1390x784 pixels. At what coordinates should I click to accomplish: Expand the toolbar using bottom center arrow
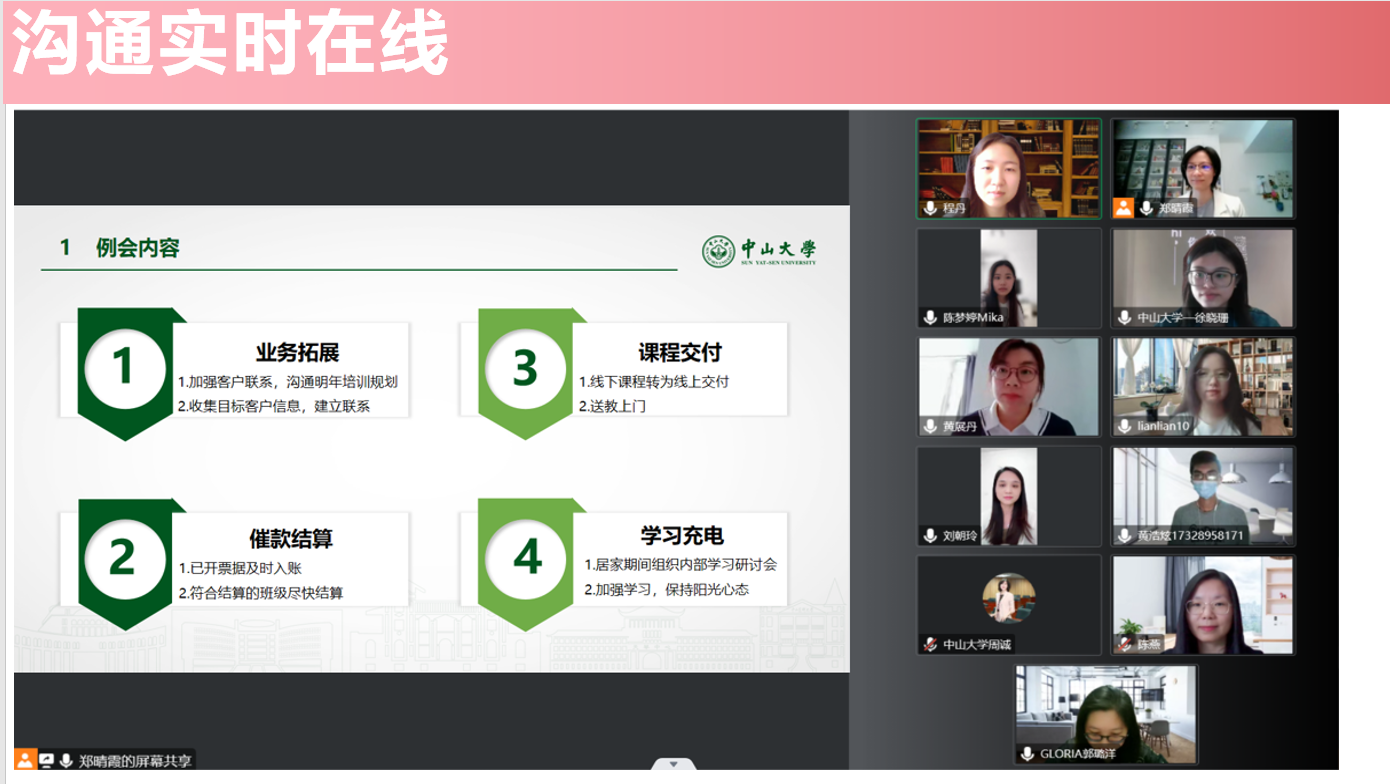673,766
